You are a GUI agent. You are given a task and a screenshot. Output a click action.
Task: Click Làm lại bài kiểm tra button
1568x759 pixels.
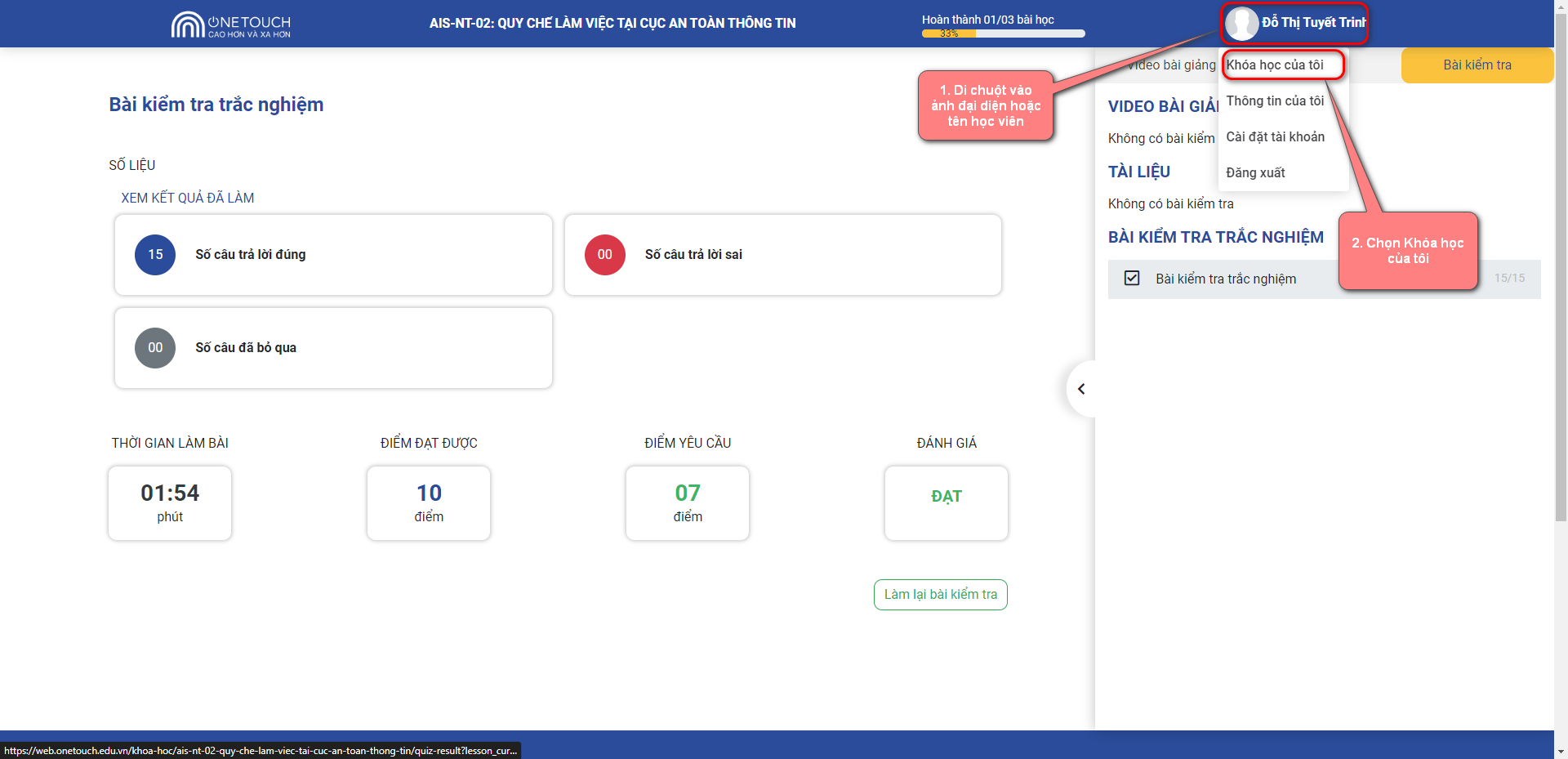click(x=940, y=595)
